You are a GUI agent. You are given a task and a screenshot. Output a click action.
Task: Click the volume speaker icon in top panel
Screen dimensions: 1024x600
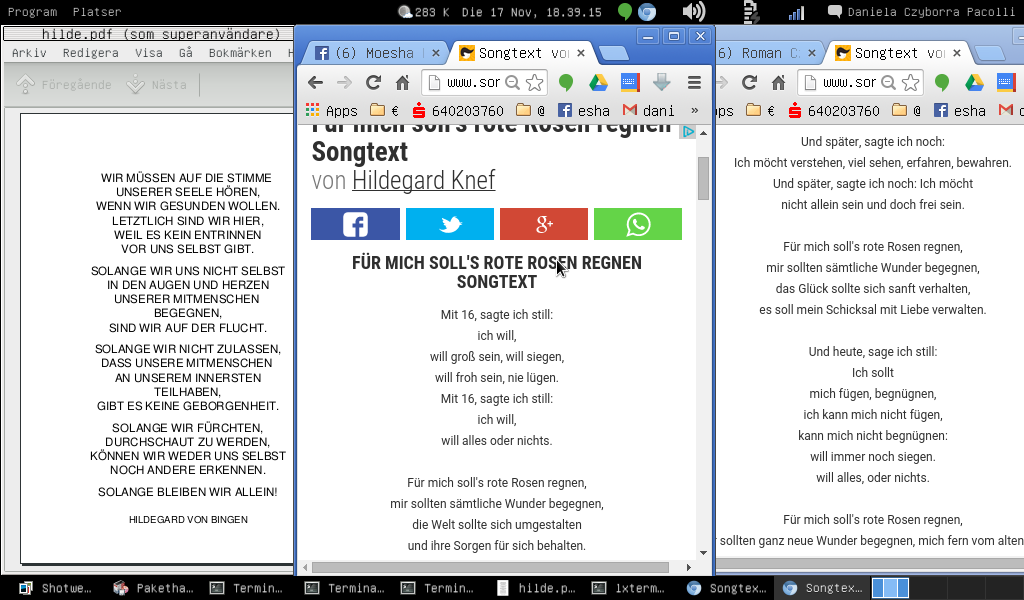pos(694,12)
